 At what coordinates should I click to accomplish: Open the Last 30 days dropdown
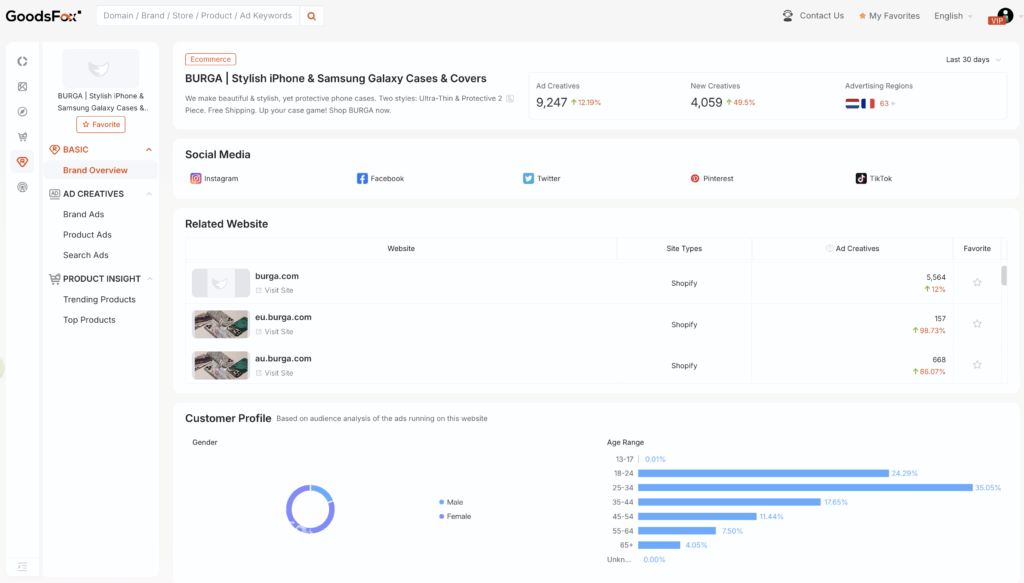973,59
